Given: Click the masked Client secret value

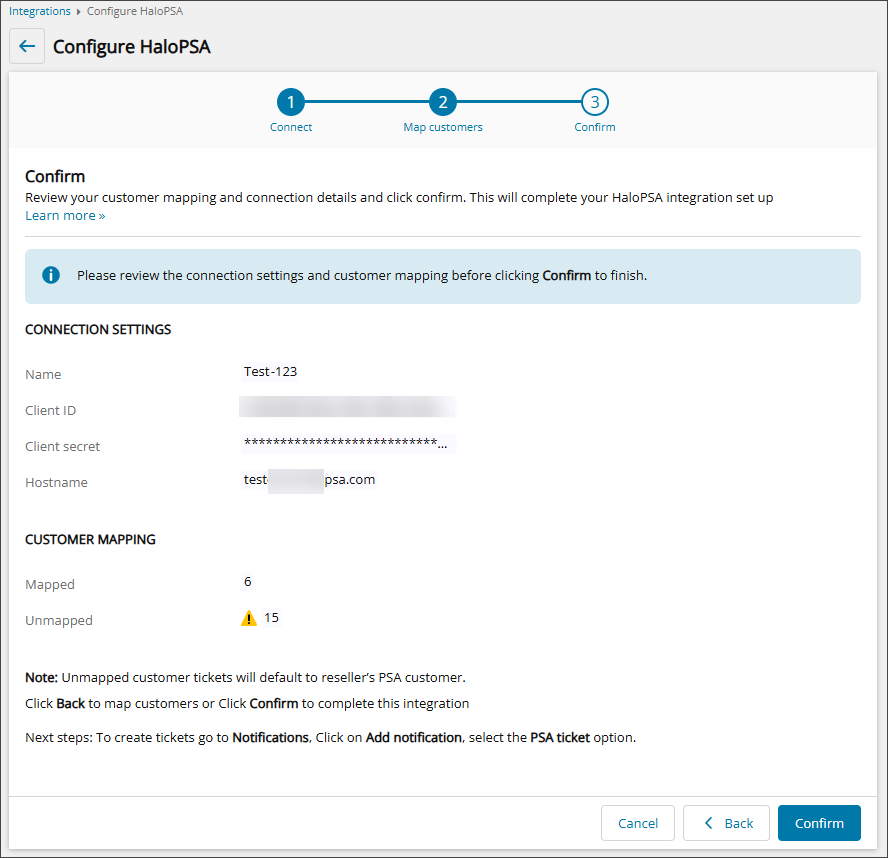Looking at the screenshot, I should [345, 443].
